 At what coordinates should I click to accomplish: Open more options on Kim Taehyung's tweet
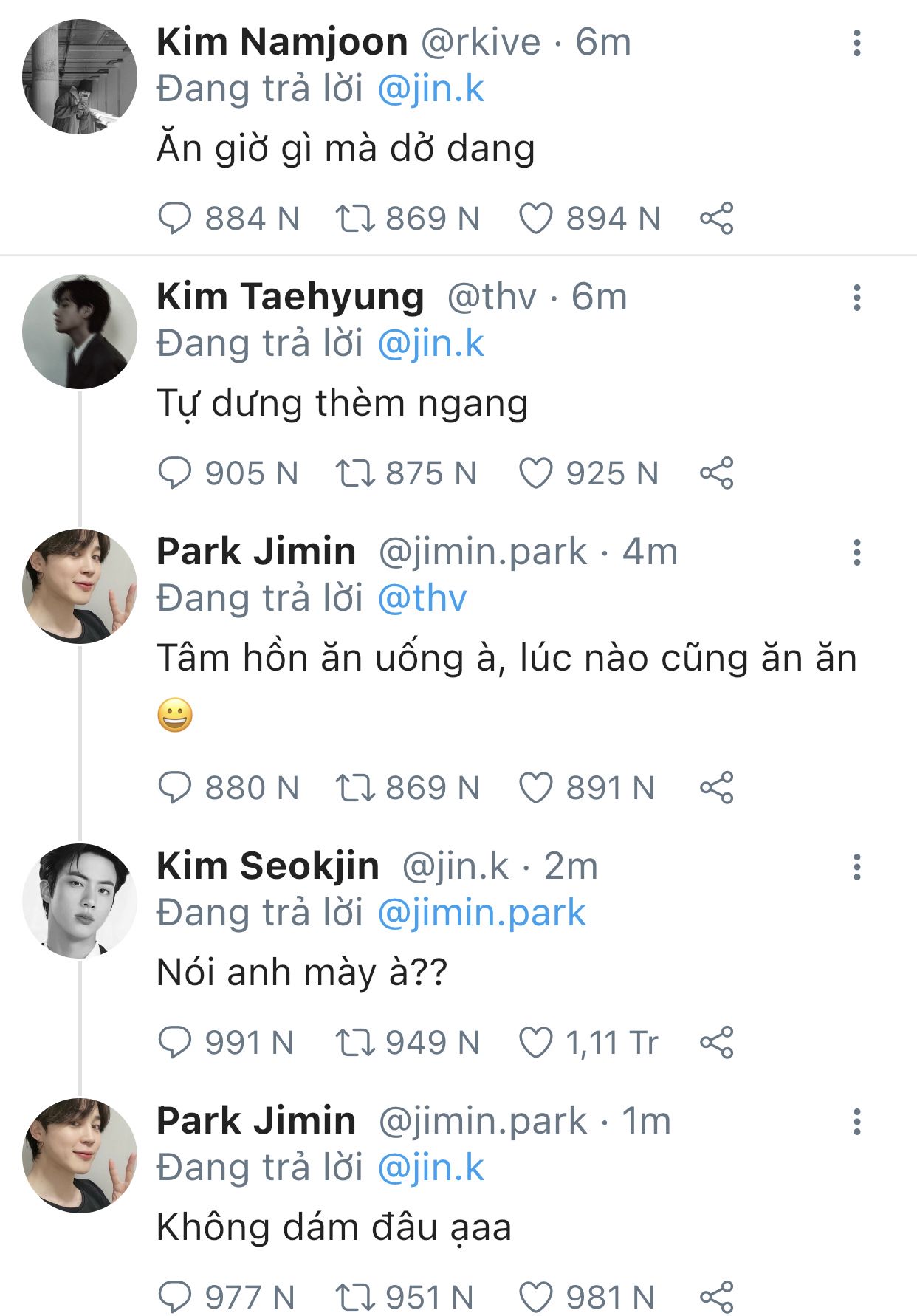click(856, 298)
